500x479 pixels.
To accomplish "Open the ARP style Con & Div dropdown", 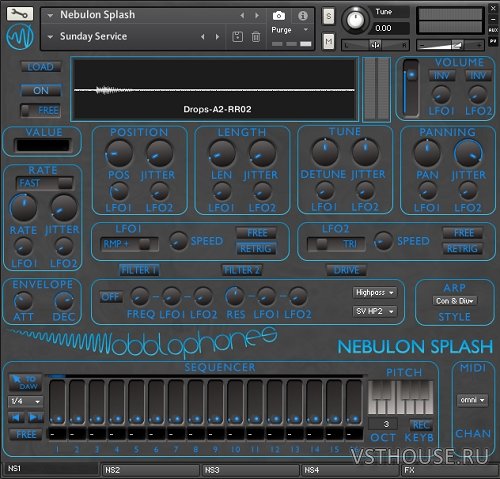I will click(x=455, y=301).
